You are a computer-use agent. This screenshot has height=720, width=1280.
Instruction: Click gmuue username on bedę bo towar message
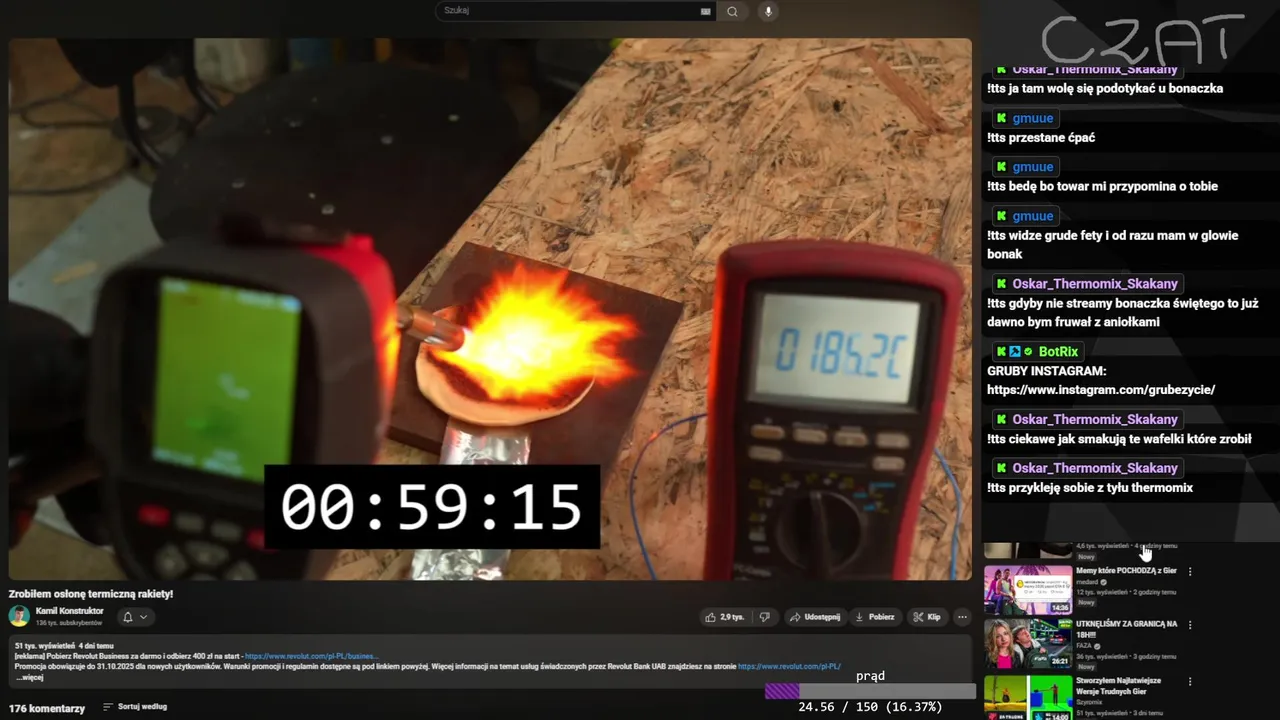pos(1033,167)
